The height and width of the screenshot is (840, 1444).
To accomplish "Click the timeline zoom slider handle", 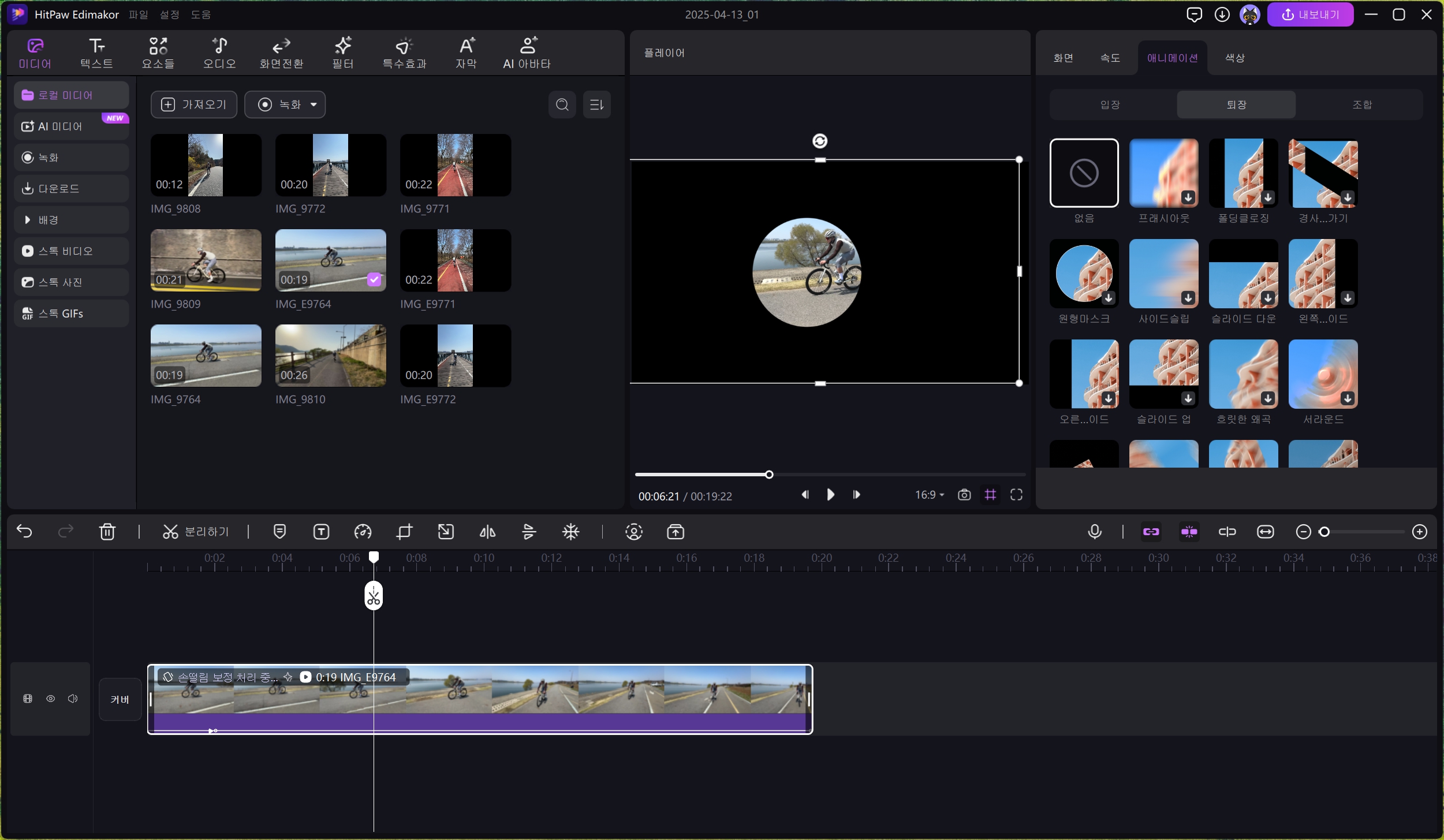I will [1324, 532].
